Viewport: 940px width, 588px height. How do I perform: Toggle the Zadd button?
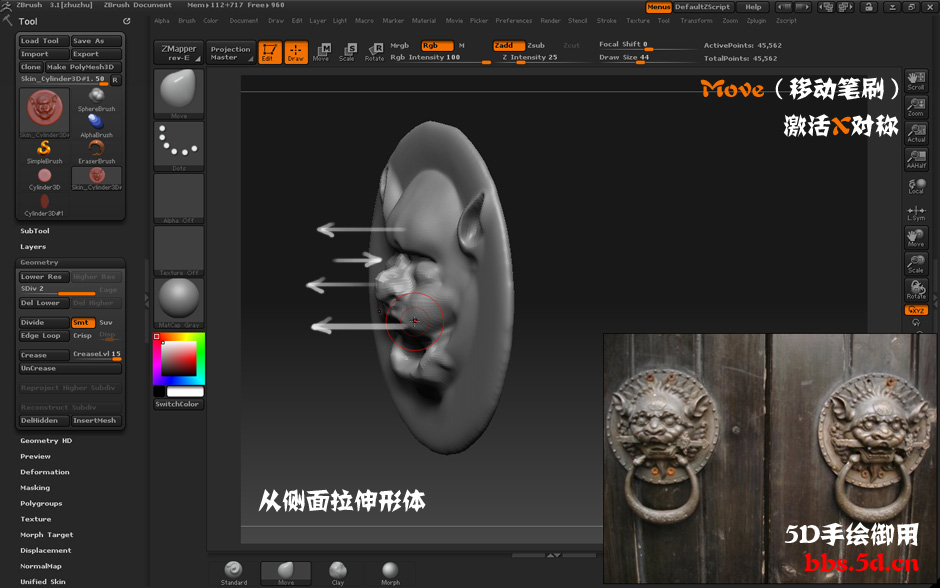coord(508,46)
